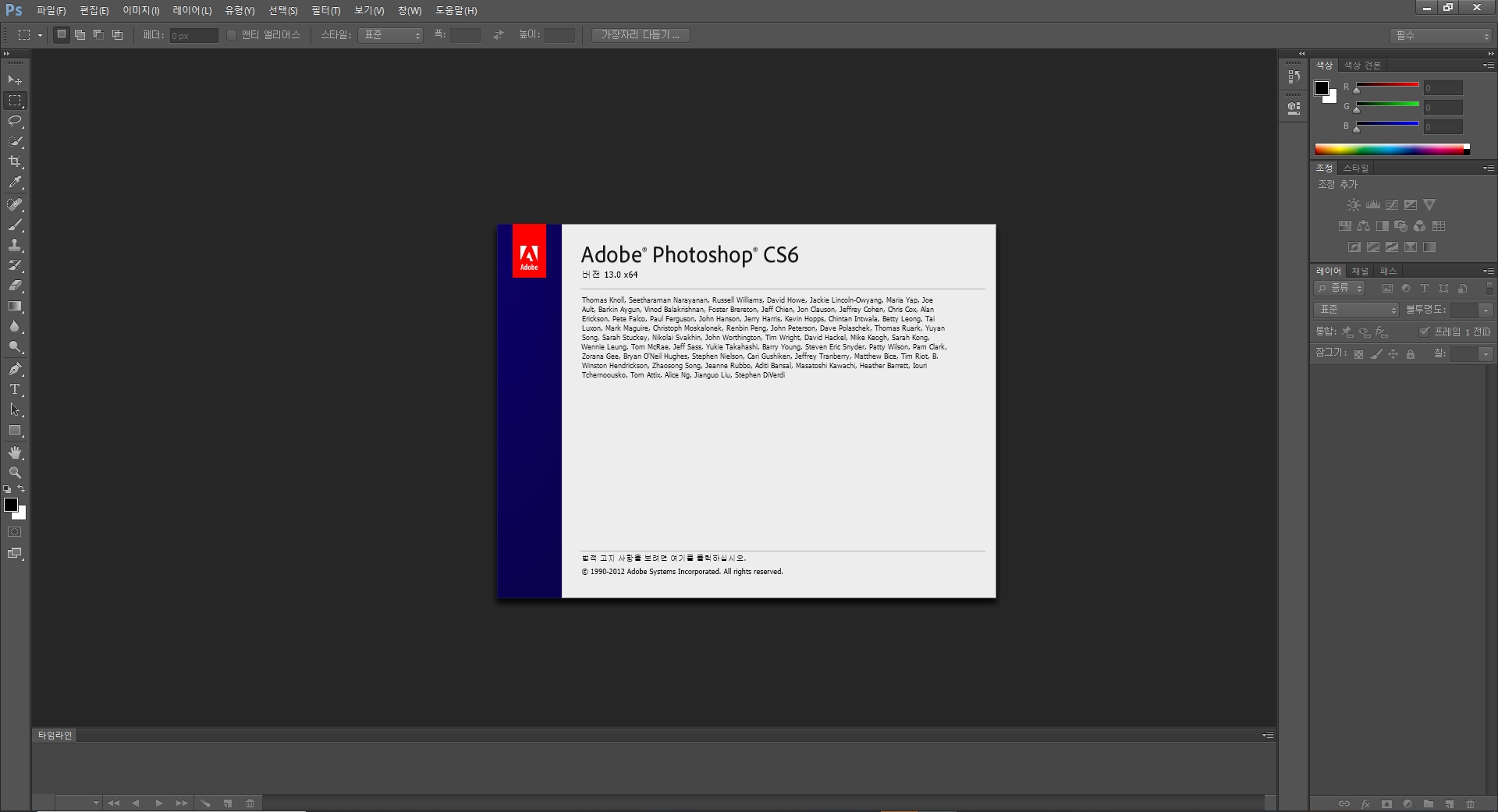This screenshot has height=812, width=1498.
Task: Play the timeline animation
Action: pos(159,803)
